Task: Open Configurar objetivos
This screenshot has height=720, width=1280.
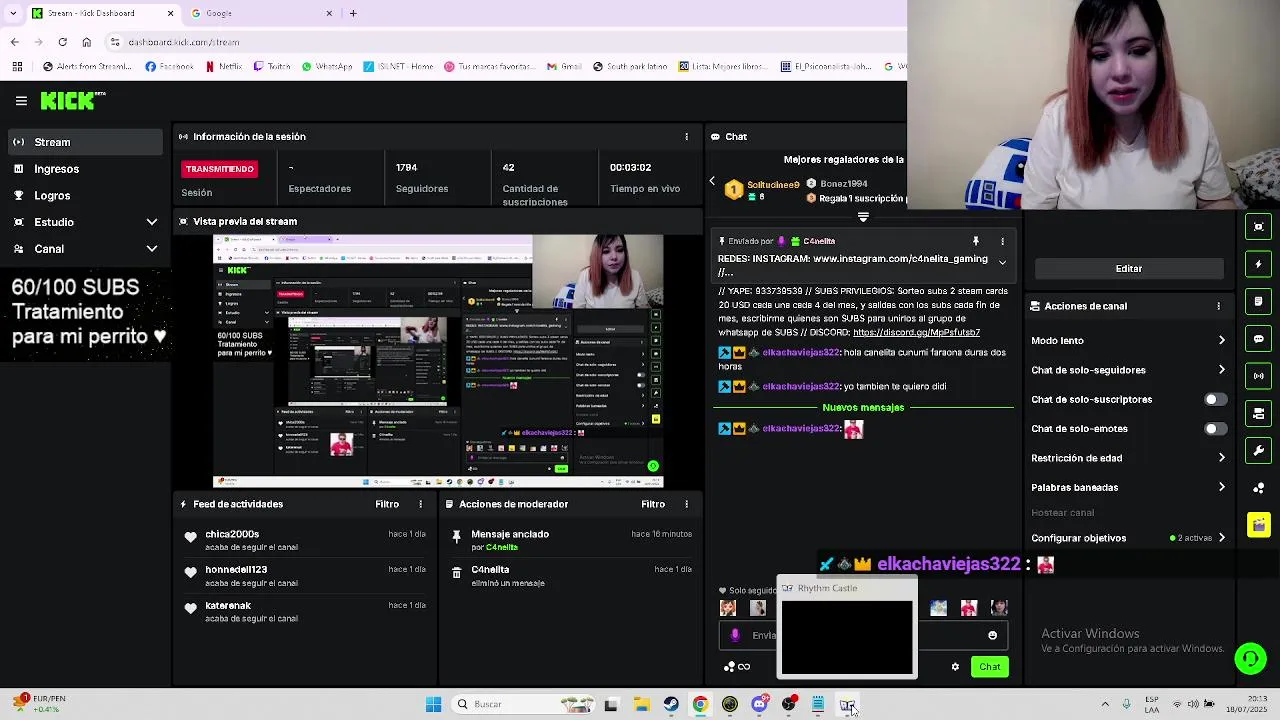Action: [1128, 538]
